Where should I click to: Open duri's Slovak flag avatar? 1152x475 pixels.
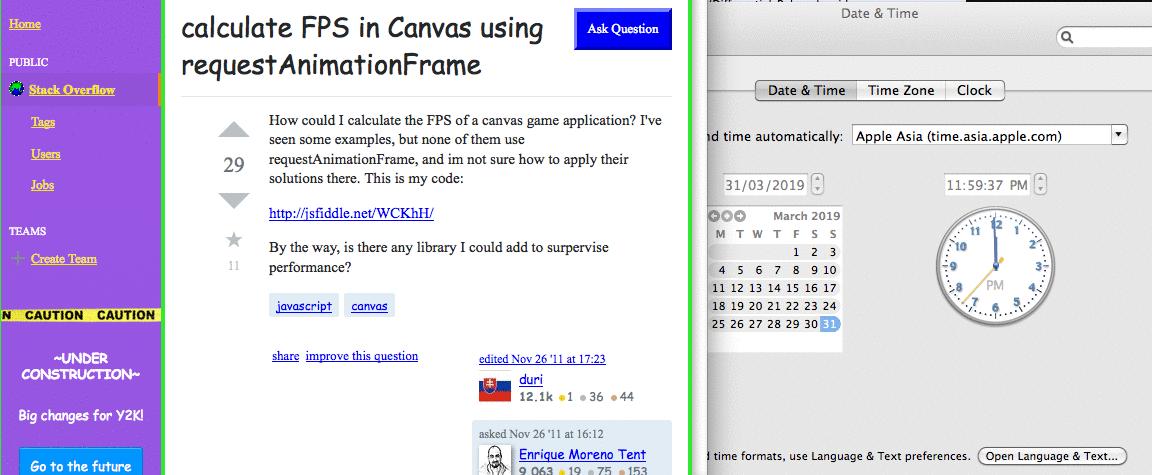point(495,387)
